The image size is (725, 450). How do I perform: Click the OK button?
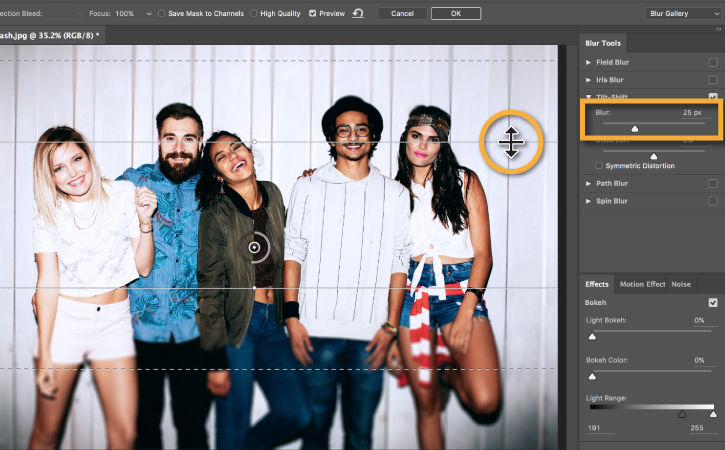(x=456, y=13)
